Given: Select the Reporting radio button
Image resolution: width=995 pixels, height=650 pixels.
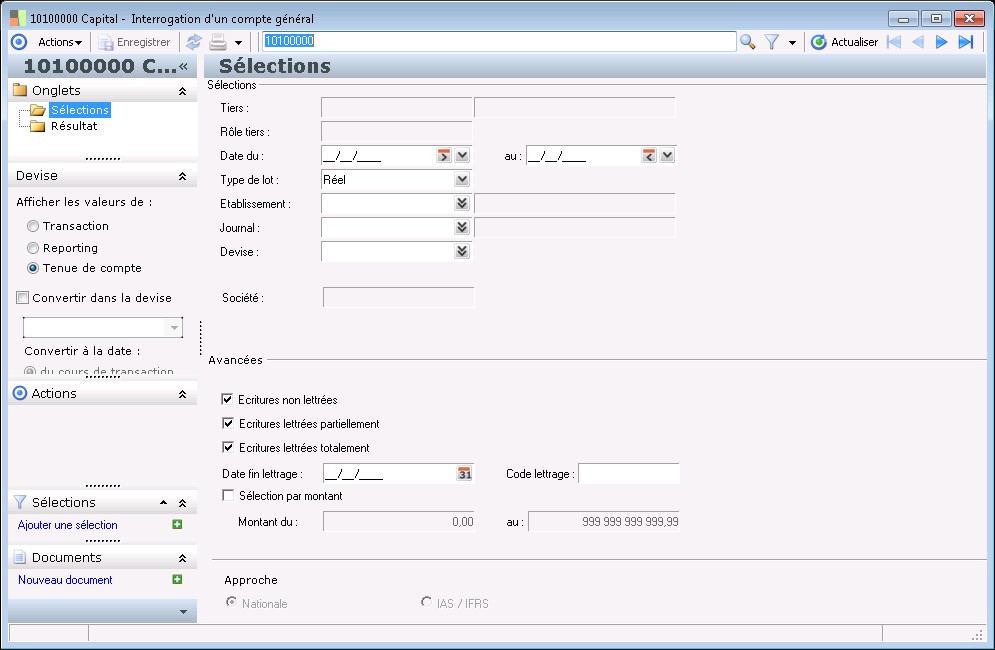Looking at the screenshot, I should point(33,248).
